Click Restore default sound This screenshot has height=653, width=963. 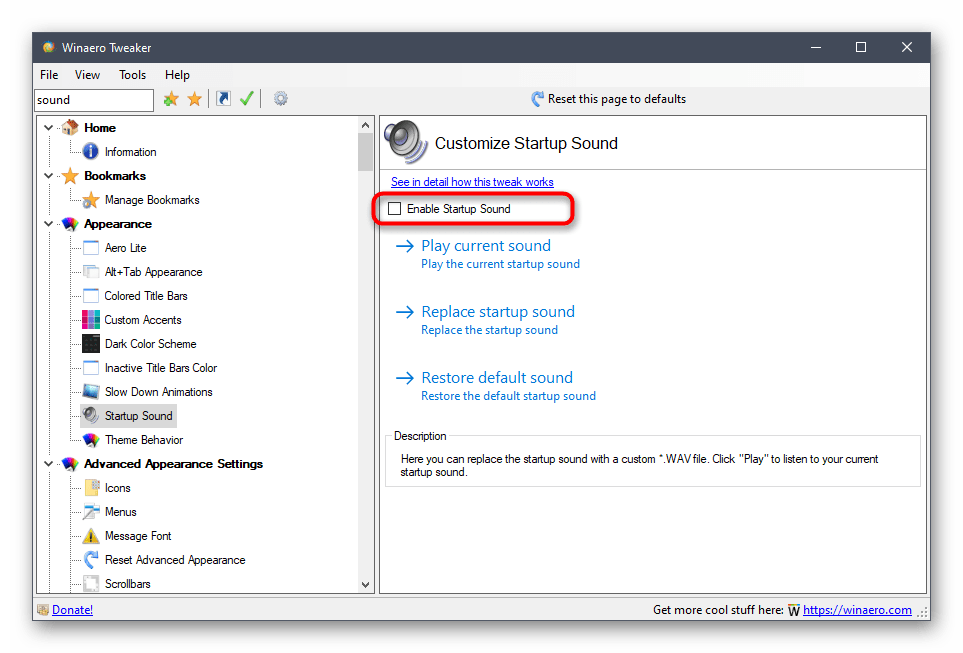[x=497, y=377]
